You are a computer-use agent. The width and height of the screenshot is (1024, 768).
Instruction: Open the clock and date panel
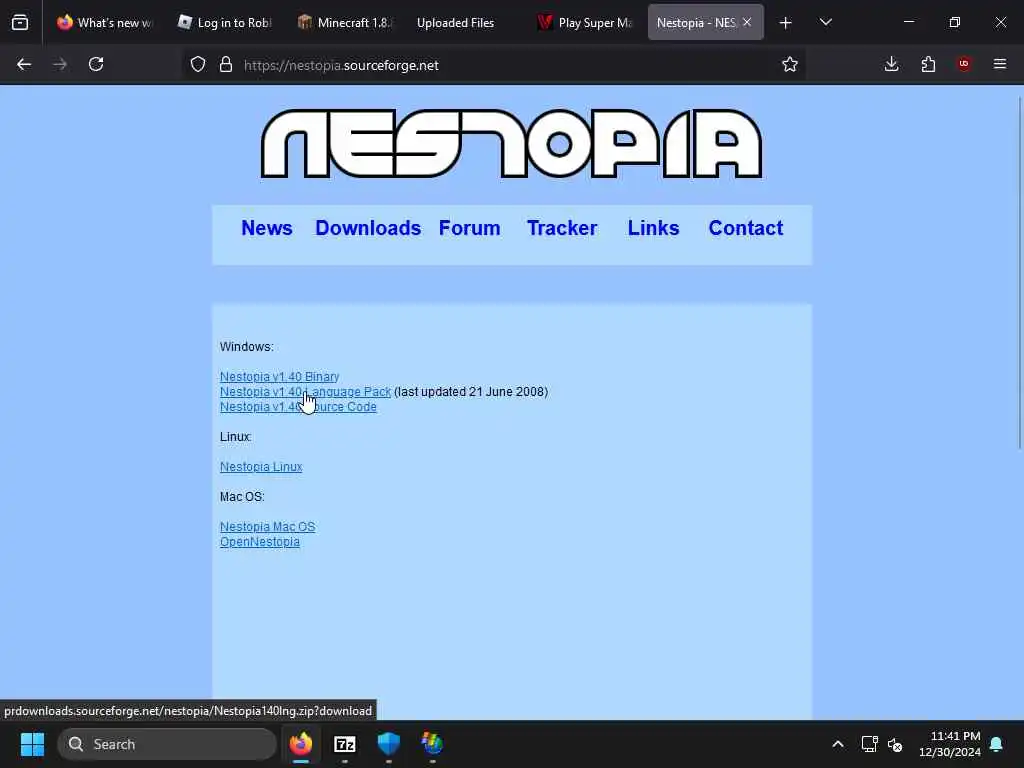(x=950, y=744)
